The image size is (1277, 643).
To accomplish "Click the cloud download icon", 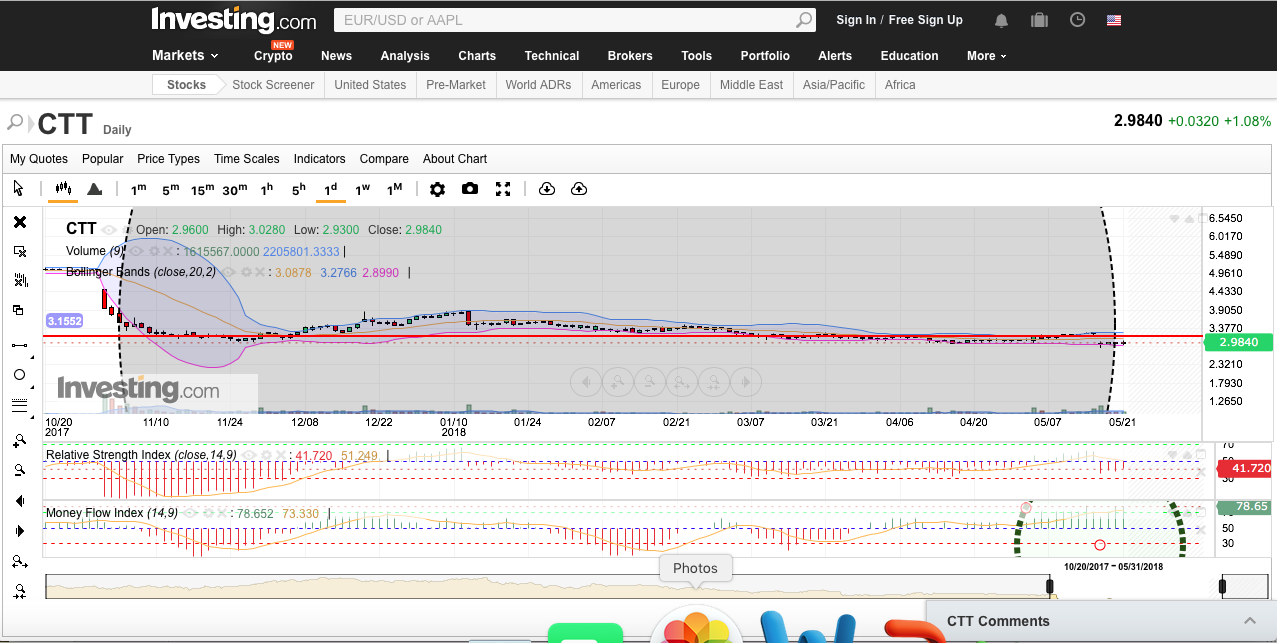I will point(546,189).
